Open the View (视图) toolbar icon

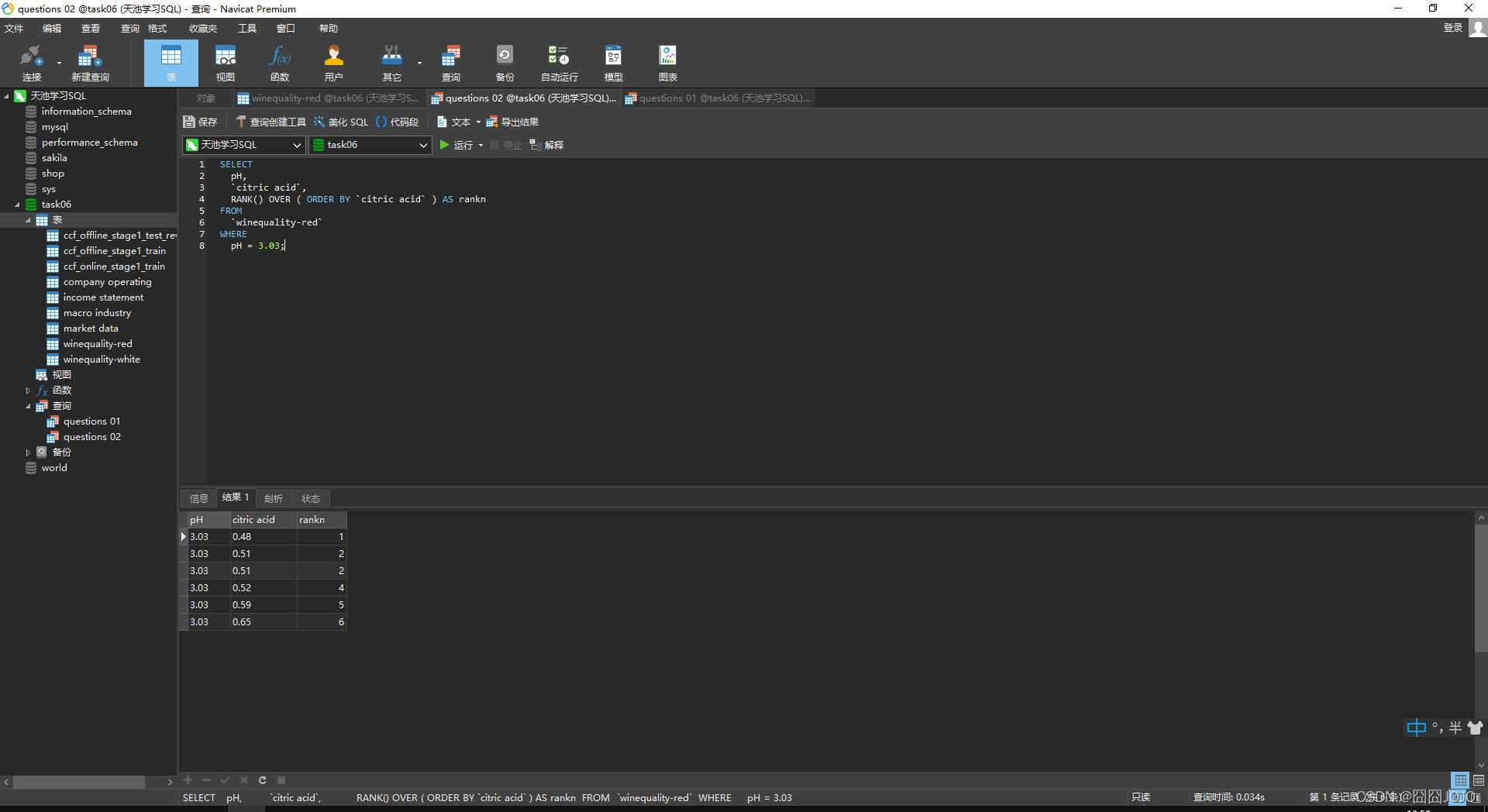click(226, 63)
